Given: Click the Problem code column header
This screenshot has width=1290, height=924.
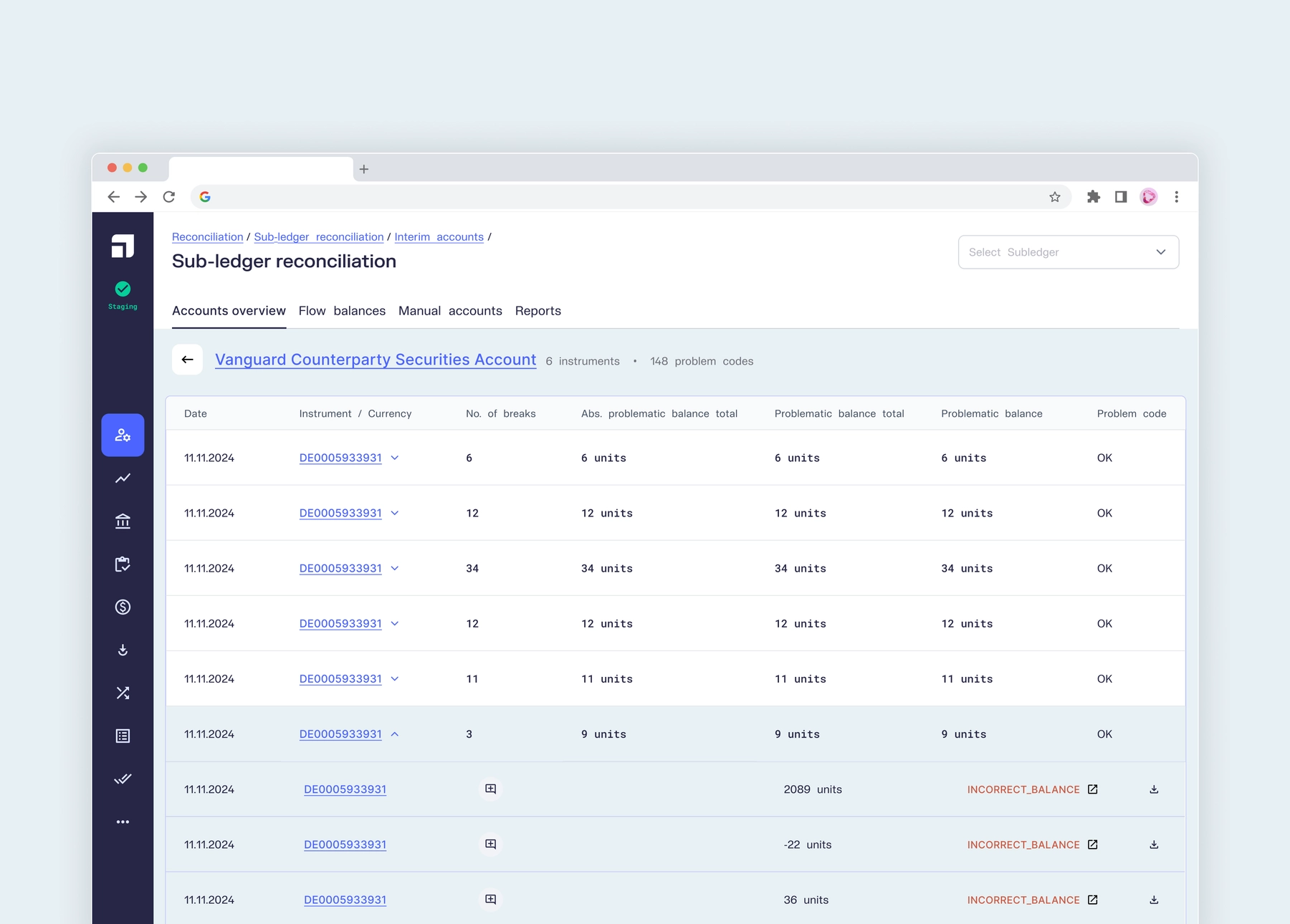Looking at the screenshot, I should coord(1131,414).
